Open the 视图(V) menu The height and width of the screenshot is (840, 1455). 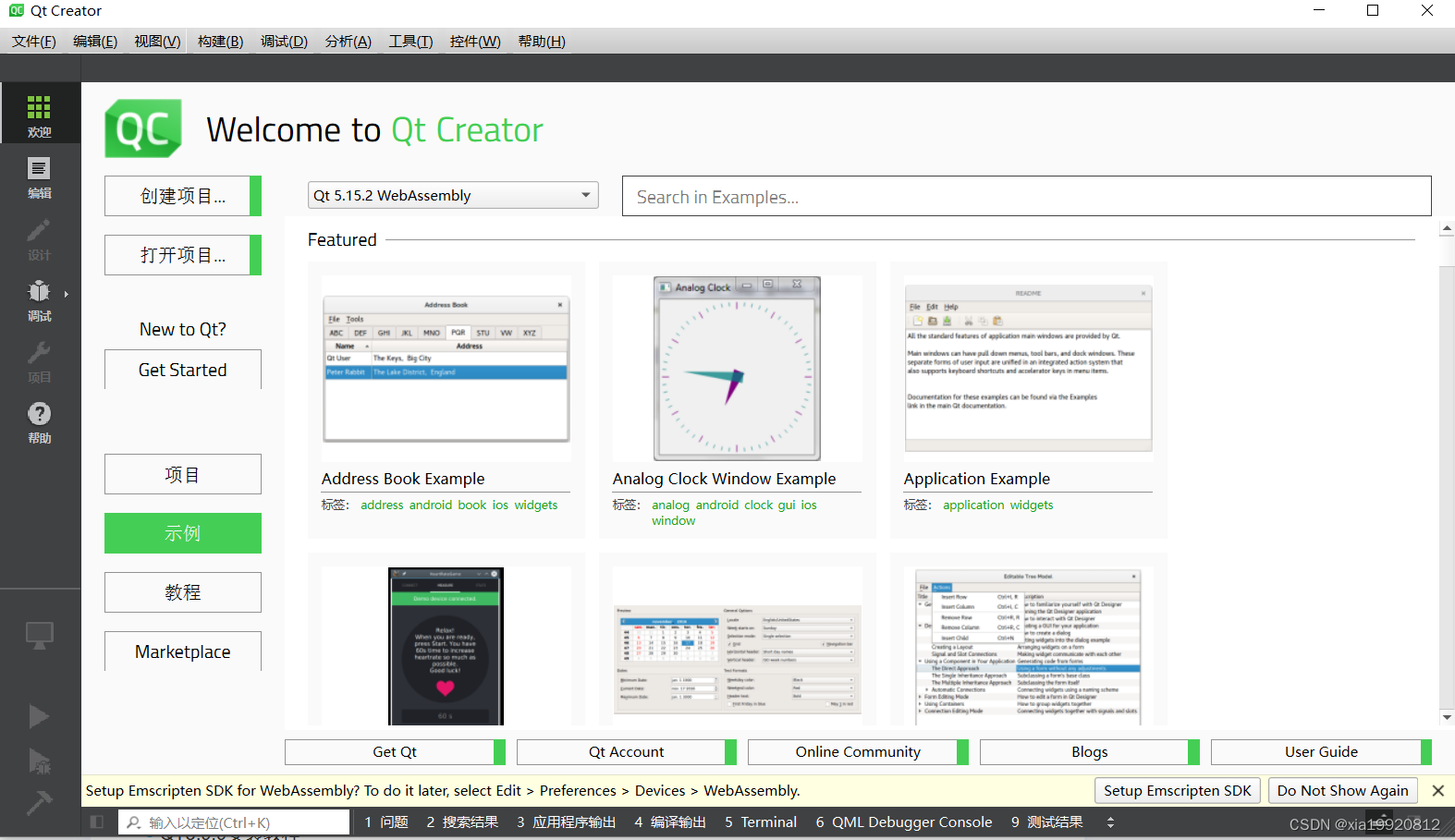click(x=157, y=42)
